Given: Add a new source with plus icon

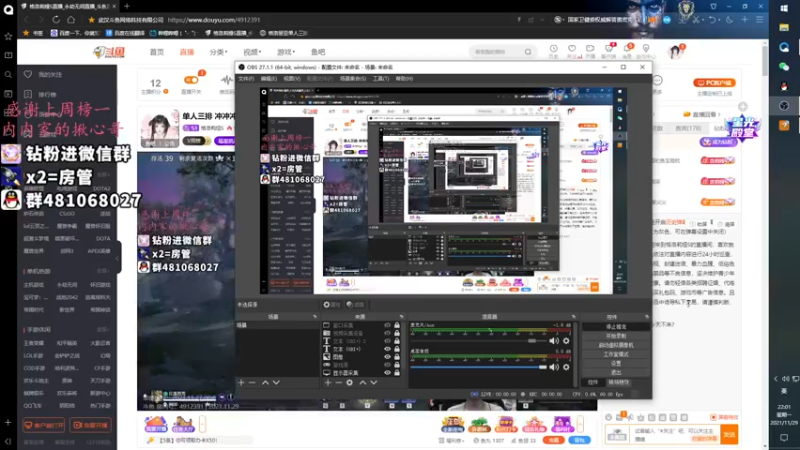Looking at the screenshot, I should click(328, 382).
